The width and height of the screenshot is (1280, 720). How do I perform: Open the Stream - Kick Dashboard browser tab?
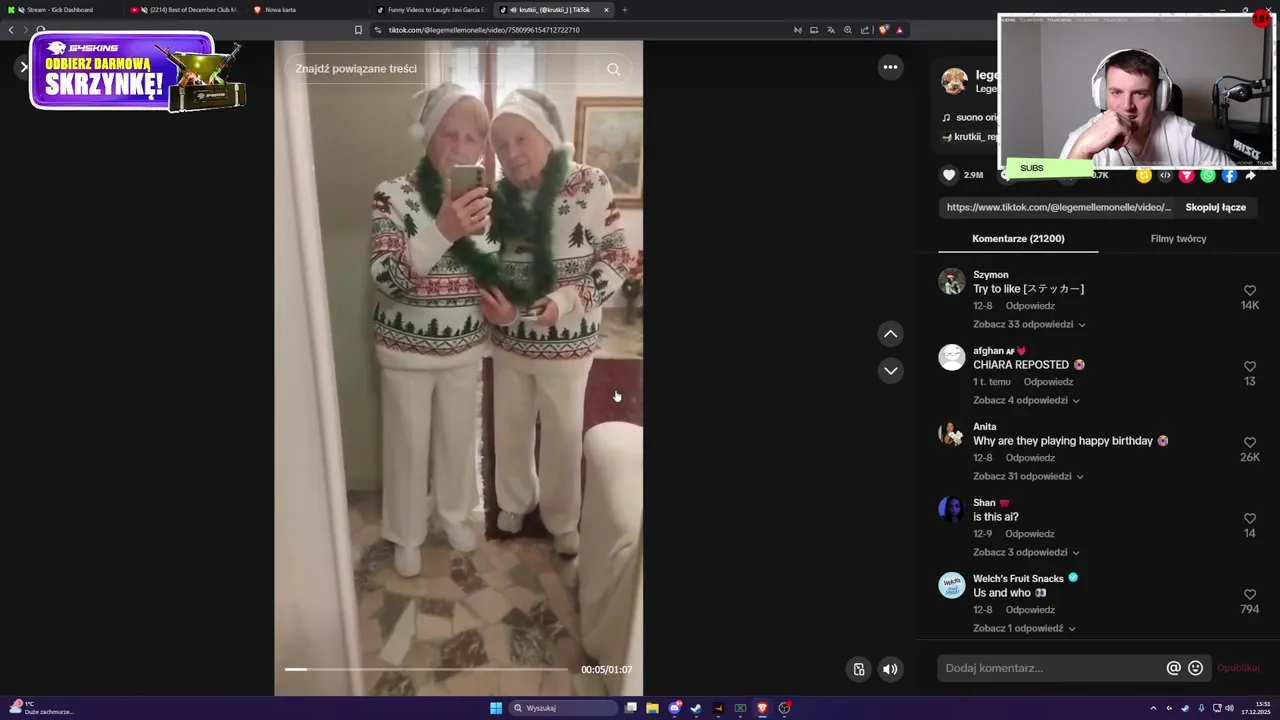[x=60, y=10]
